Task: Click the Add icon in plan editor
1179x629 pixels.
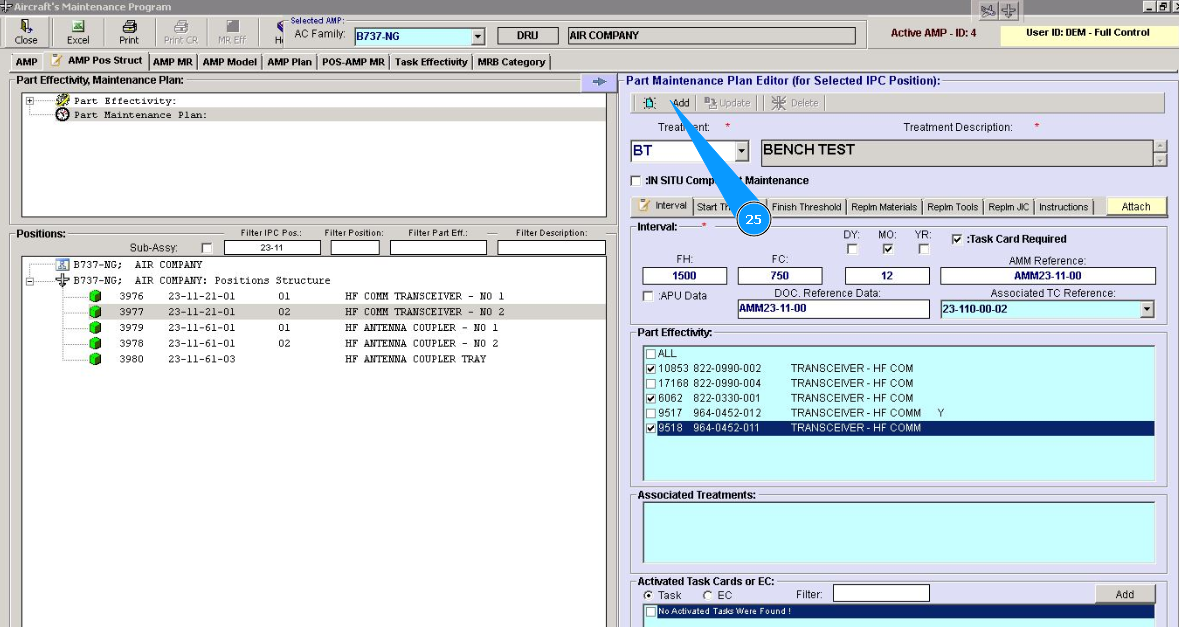Action: pyautogui.click(x=650, y=103)
